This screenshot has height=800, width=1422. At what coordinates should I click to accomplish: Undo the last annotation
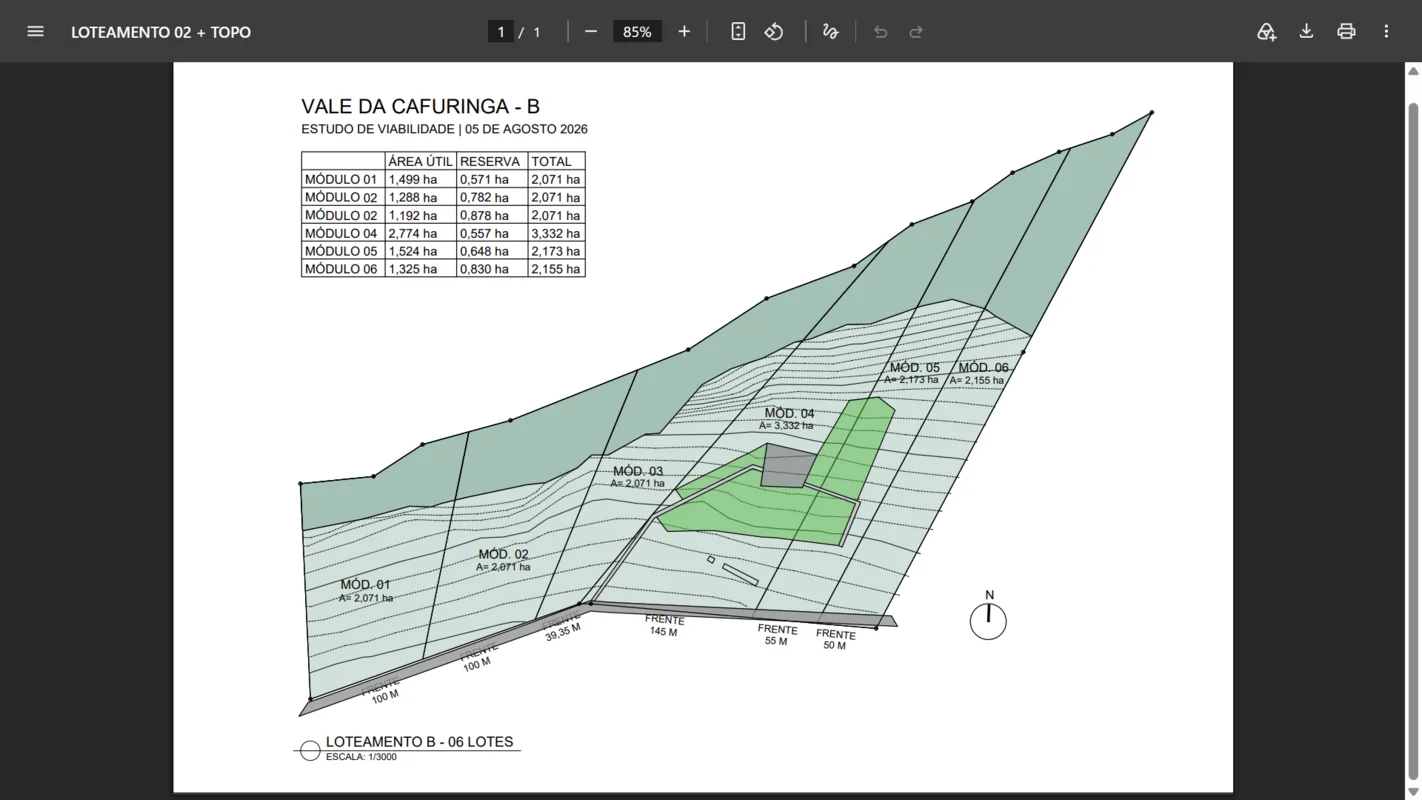click(880, 31)
